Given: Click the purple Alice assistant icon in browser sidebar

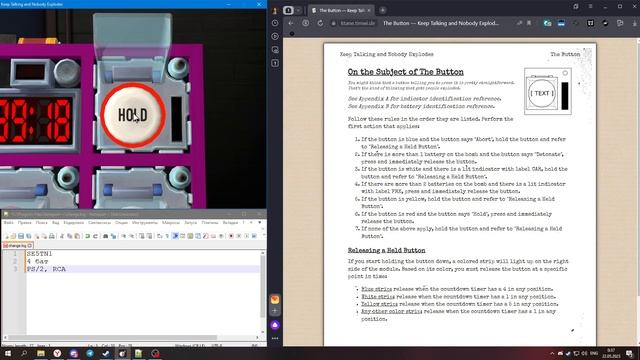Looking at the screenshot, I should tap(275, 325).
